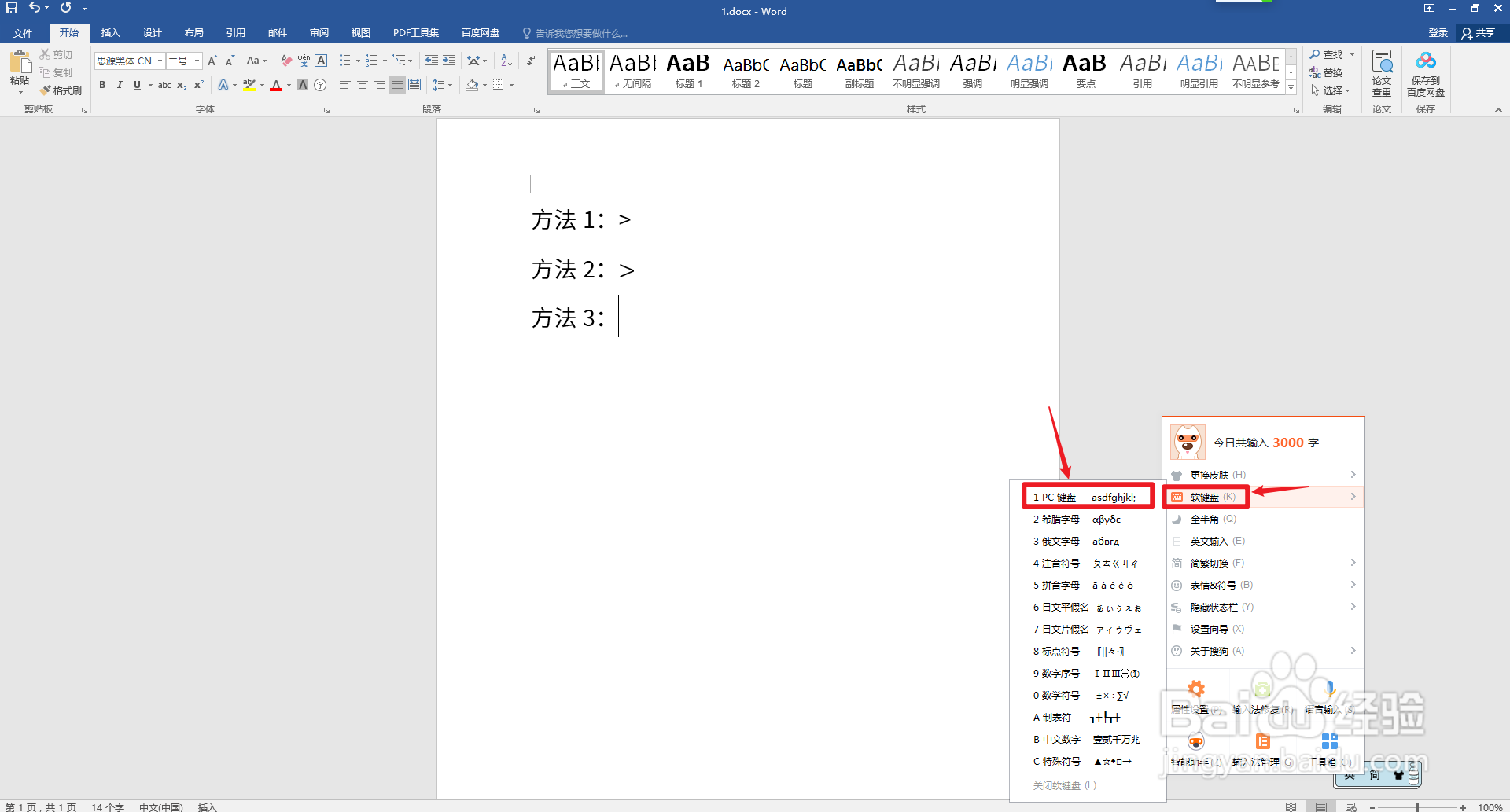Center-align the paragraph
Image resolution: width=1510 pixels, height=812 pixels.
pos(363,85)
